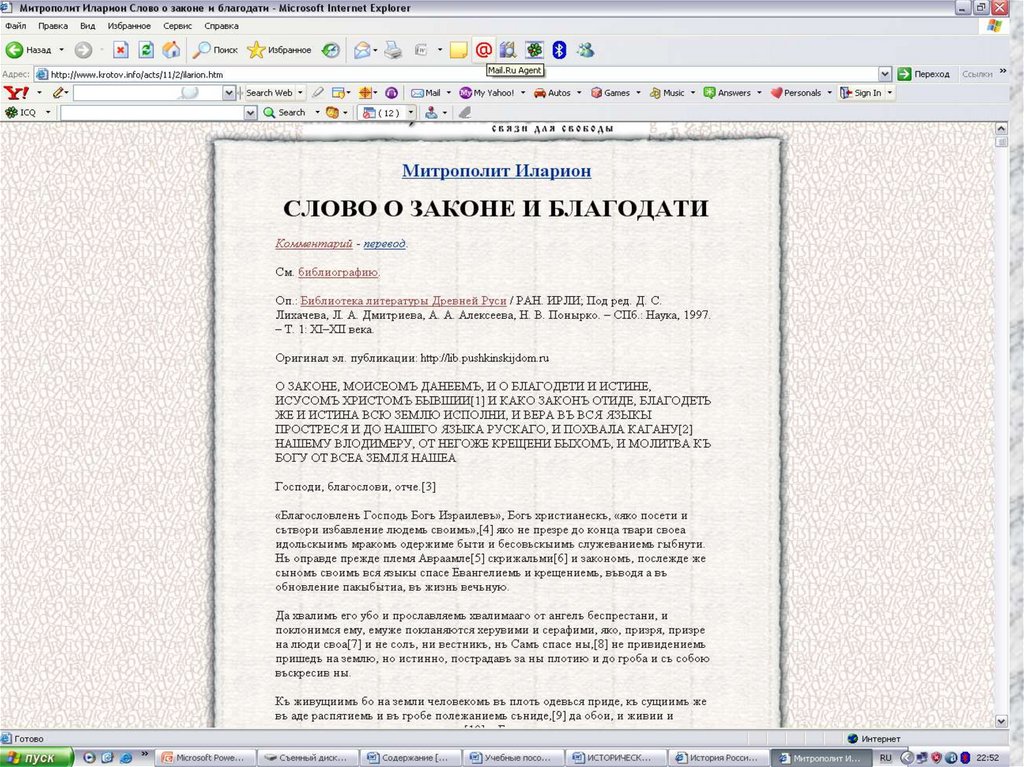Click the printer icon to print
The image size is (1024, 767).
(393, 50)
